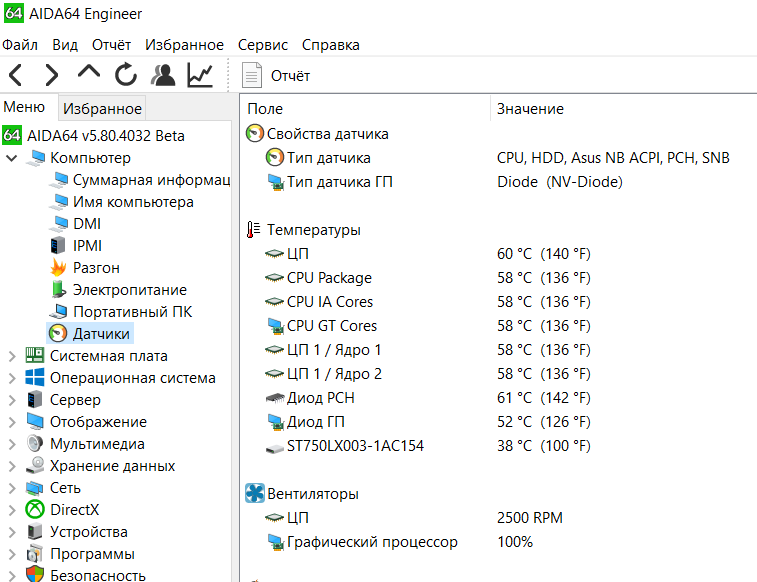The width and height of the screenshot is (757, 582).
Task: Expand the Операционная система node
Action: click(12, 378)
